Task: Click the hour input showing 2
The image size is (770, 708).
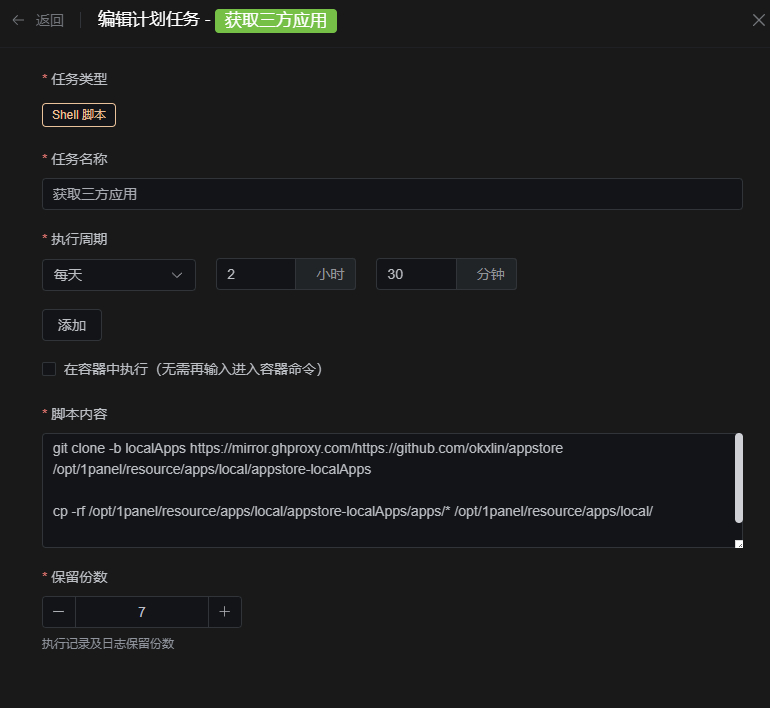Action: click(256, 274)
